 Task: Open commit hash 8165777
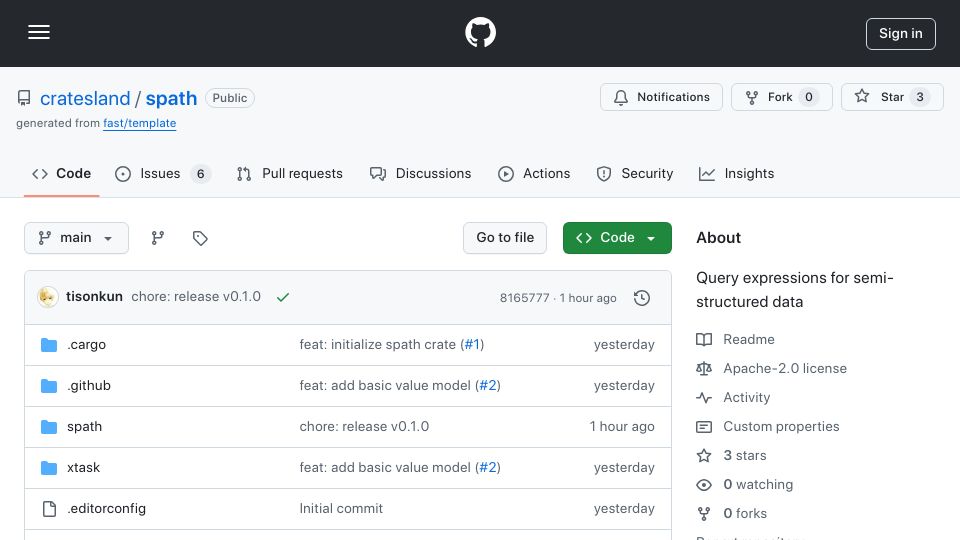[524, 298]
